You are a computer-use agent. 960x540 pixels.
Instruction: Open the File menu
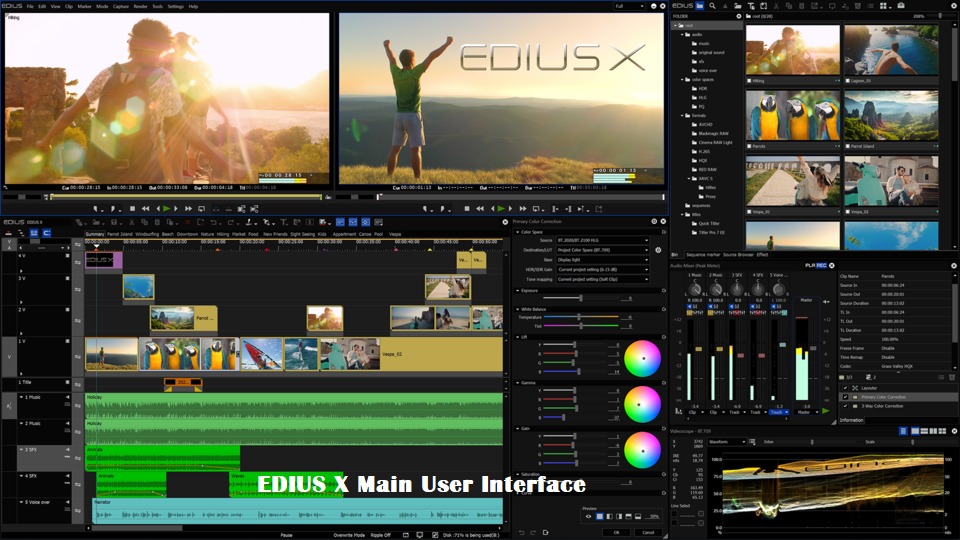(30, 6)
